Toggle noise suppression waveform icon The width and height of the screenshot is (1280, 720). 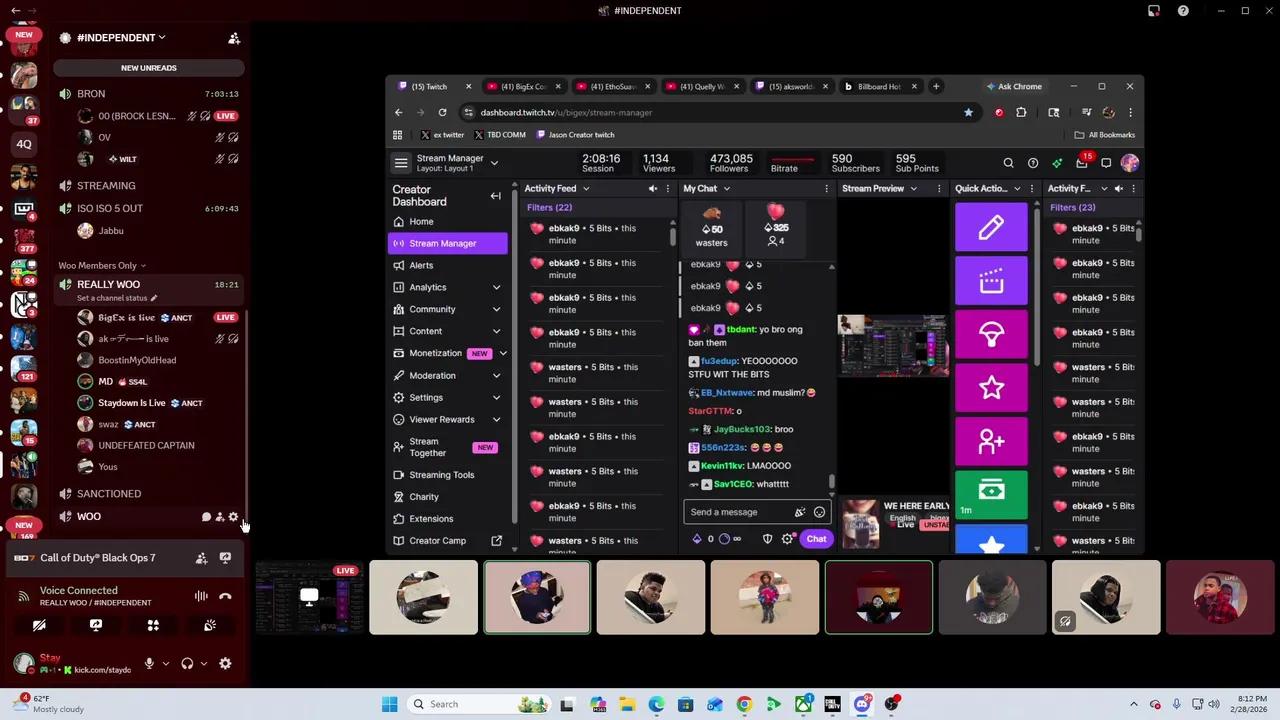click(x=201, y=596)
